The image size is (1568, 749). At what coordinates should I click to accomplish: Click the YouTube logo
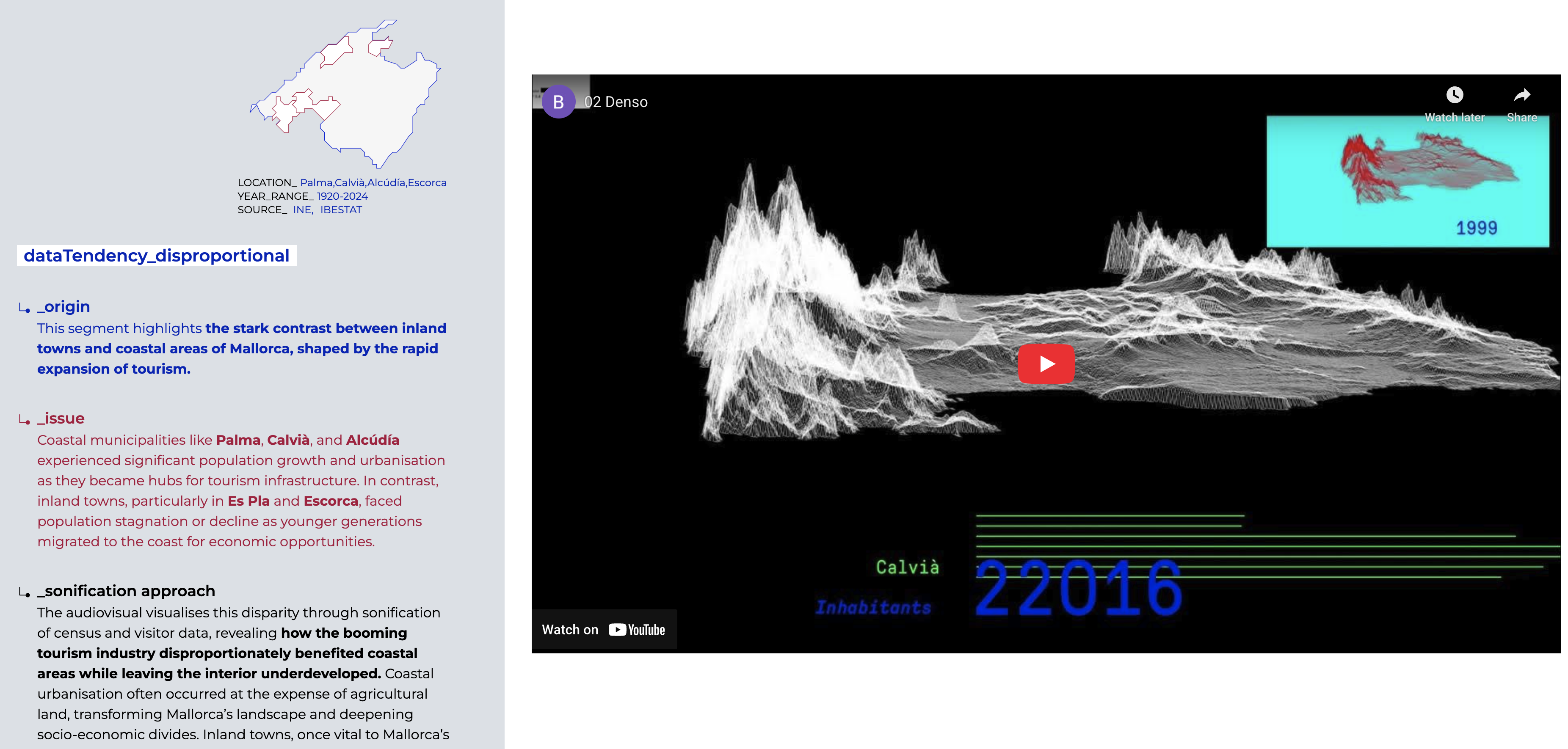[x=637, y=630]
